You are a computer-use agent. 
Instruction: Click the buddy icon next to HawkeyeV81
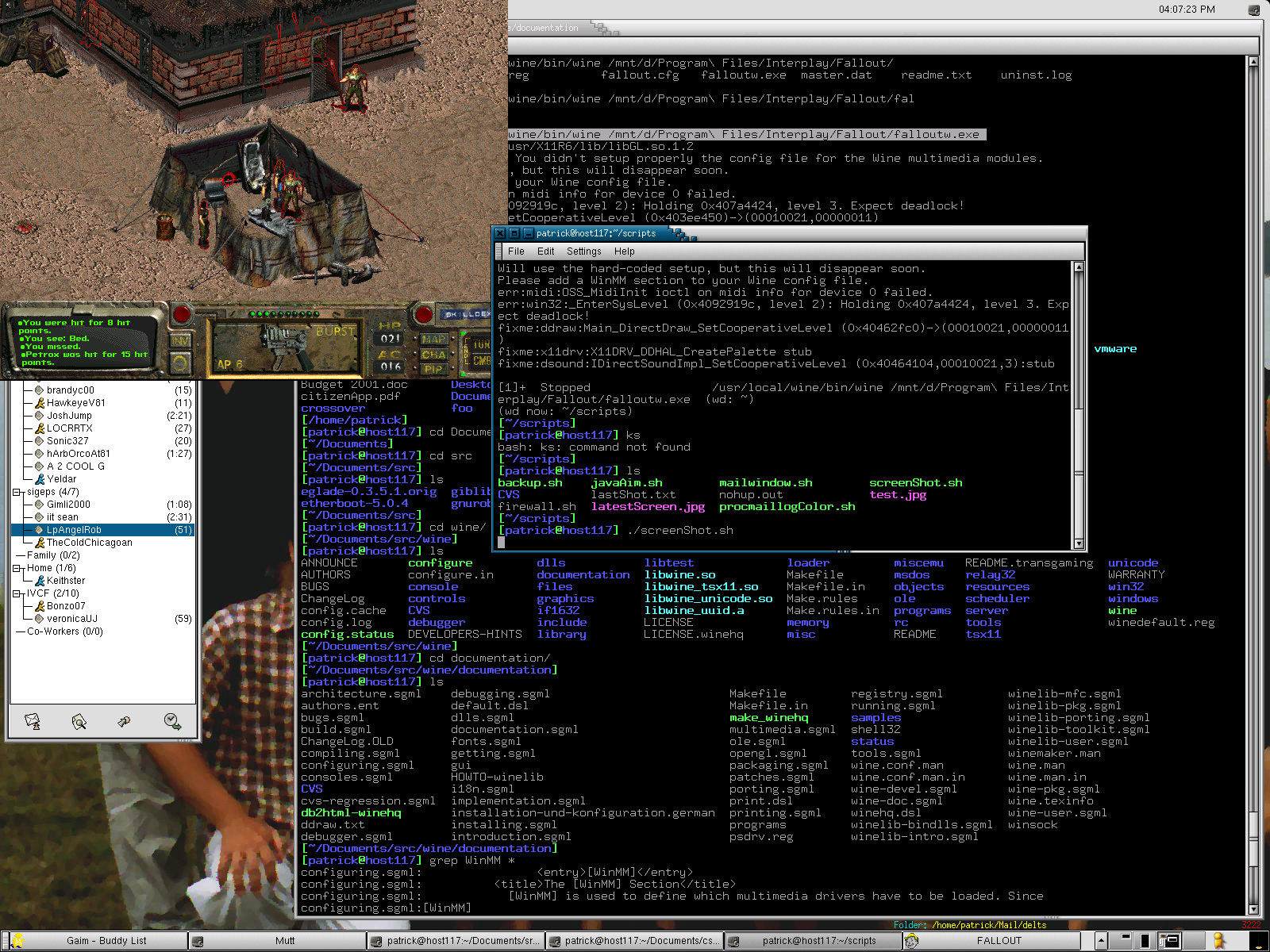pyautogui.click(x=40, y=403)
